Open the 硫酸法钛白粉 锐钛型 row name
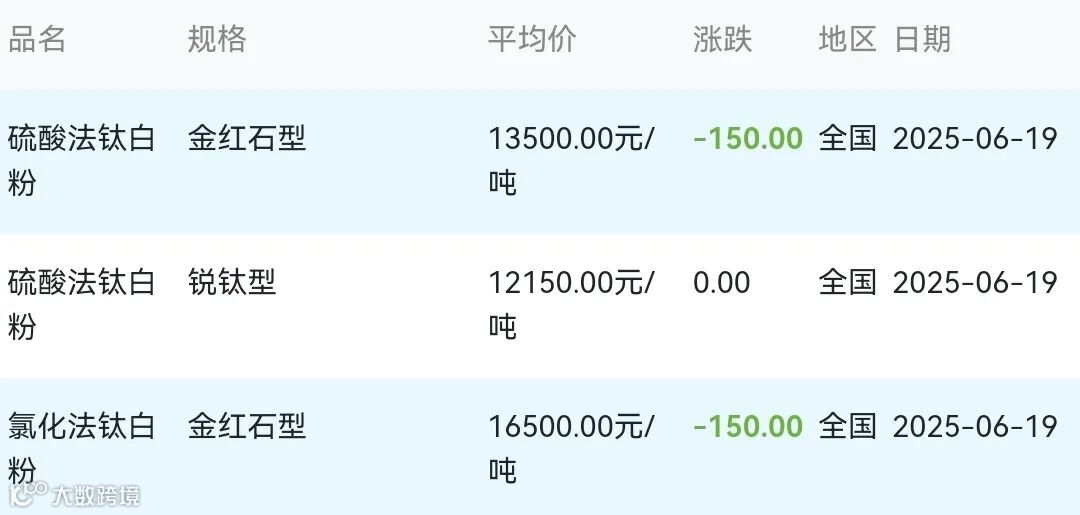This screenshot has width=1080, height=515. pyautogui.click(x=81, y=304)
